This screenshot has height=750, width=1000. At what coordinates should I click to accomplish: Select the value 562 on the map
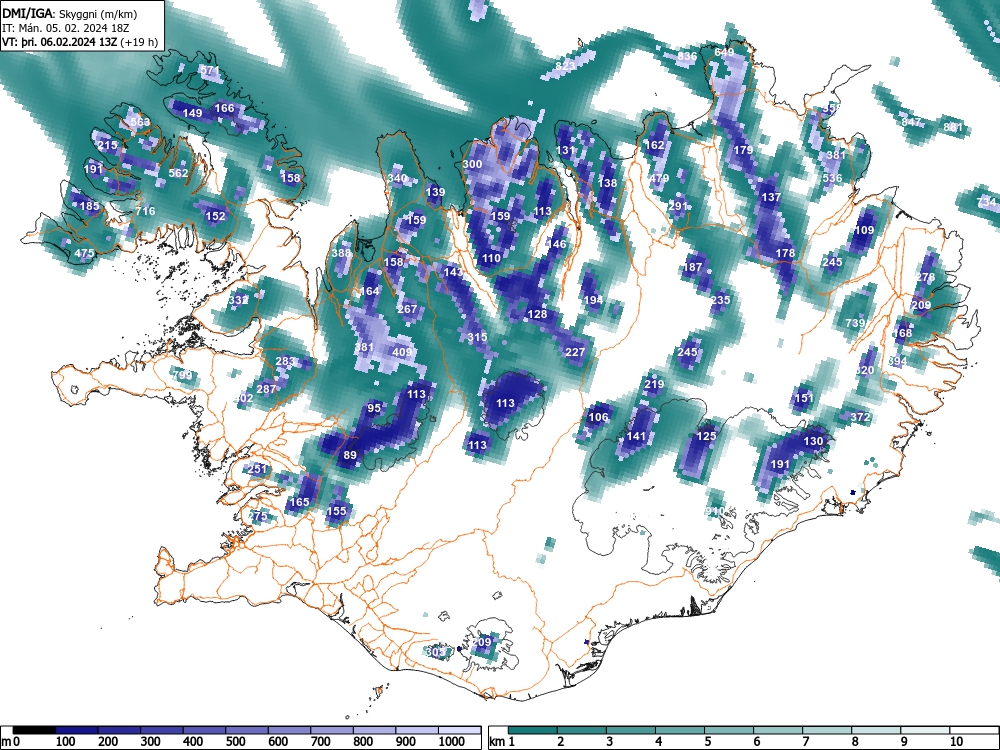179,173
